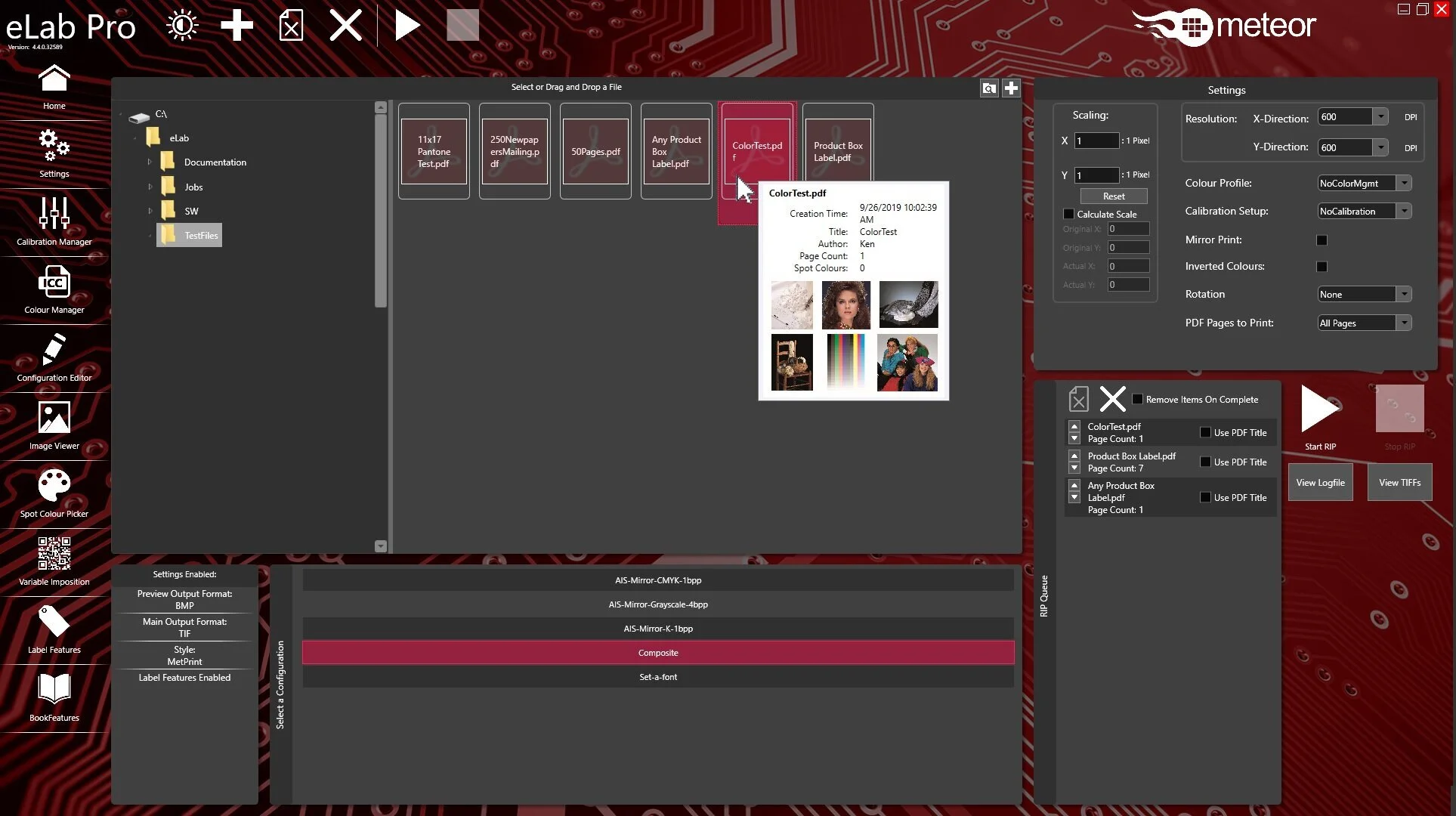Open the Spot Colour Picker palette icon
The height and width of the screenshot is (816, 1456).
coord(54,486)
